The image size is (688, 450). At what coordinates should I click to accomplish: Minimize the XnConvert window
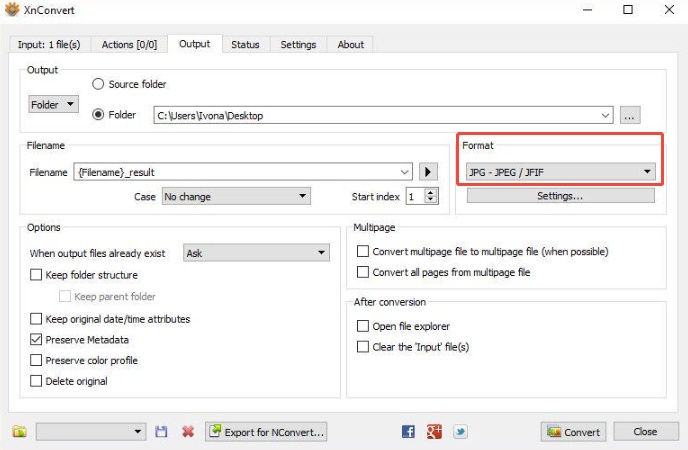[x=587, y=9]
